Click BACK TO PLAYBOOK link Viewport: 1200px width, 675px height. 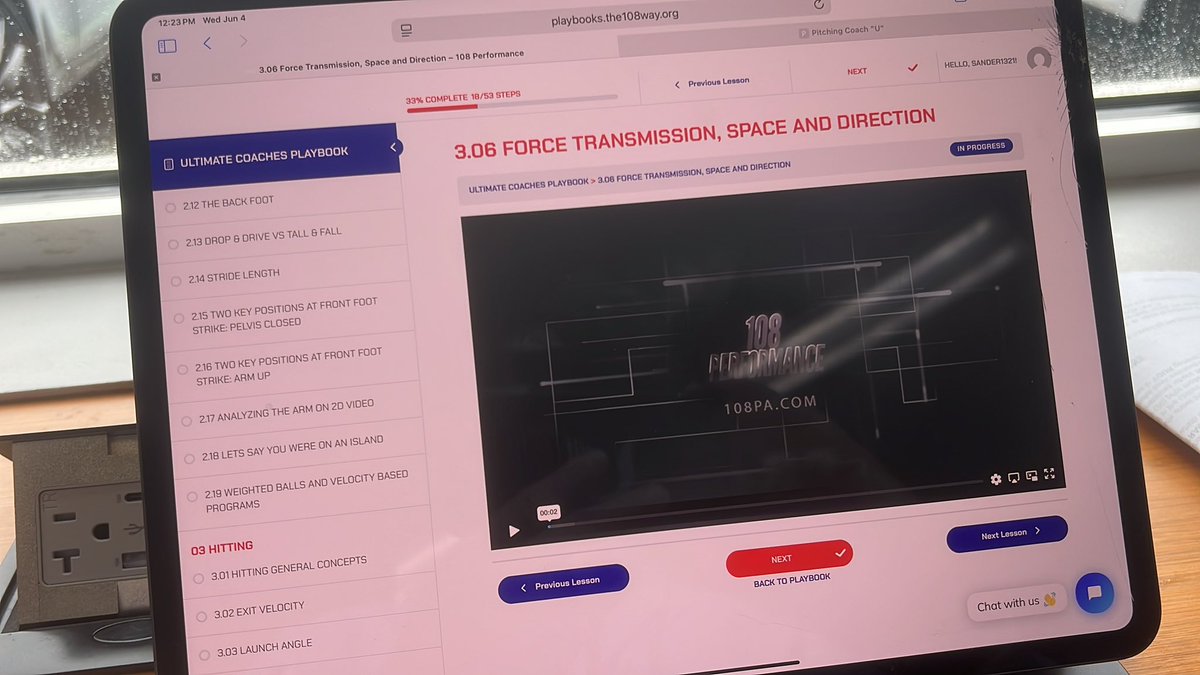tap(792, 580)
